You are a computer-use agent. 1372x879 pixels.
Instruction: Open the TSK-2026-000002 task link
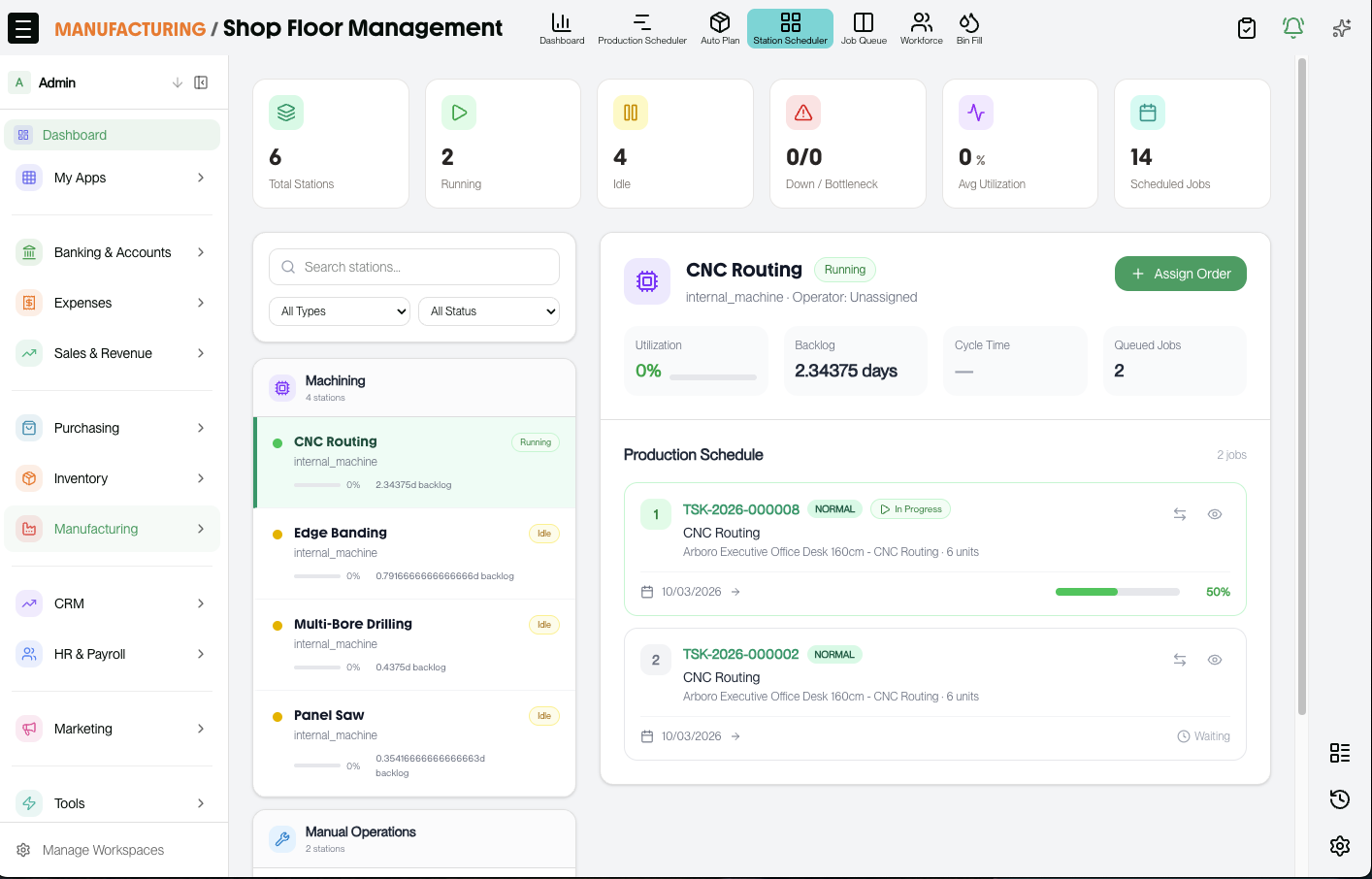click(740, 654)
